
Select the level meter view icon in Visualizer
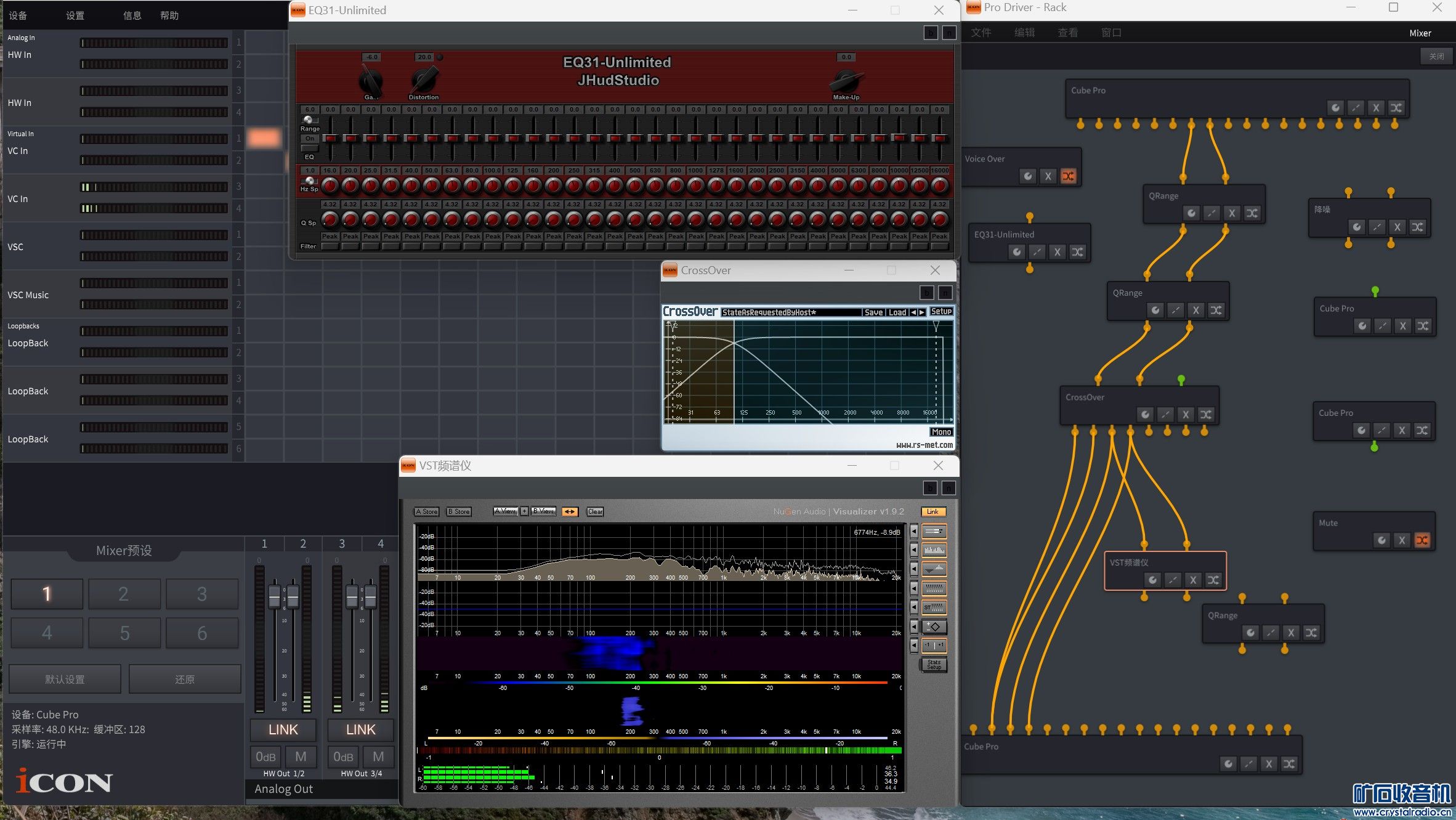934,531
